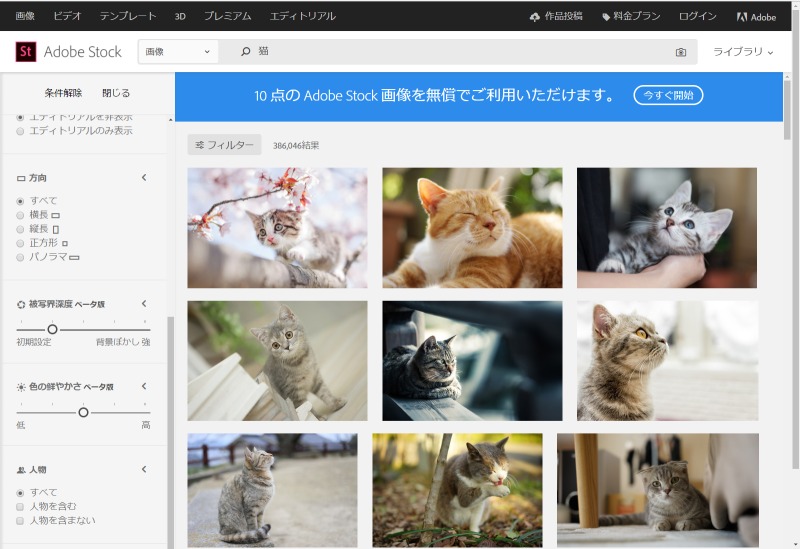Select the パノラマ radio button
This screenshot has height=549, width=800.
20,258
